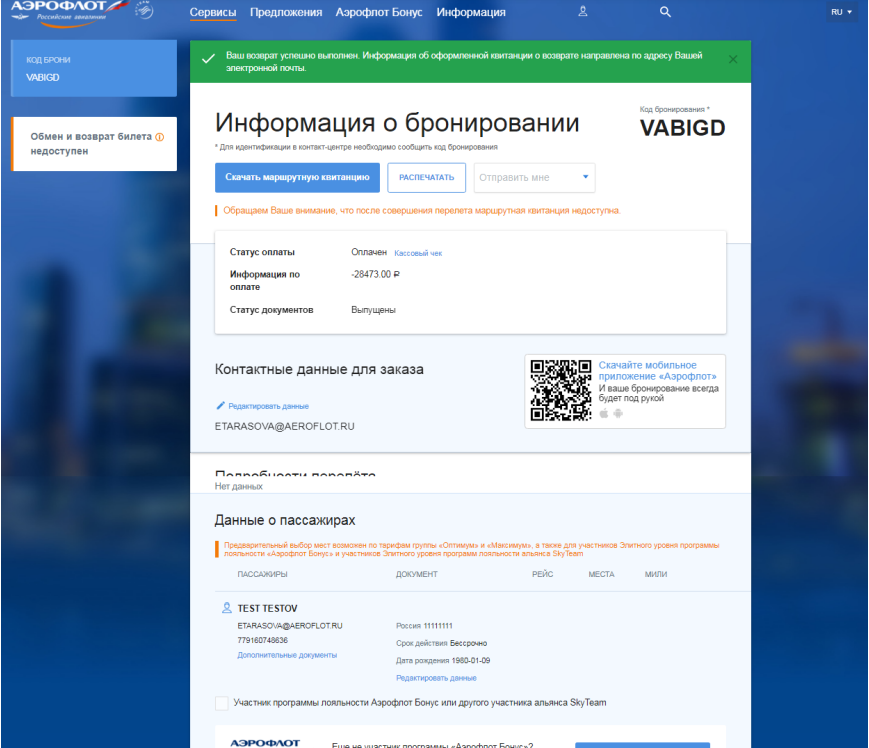Click the pencil icon for contact data

coord(221,406)
